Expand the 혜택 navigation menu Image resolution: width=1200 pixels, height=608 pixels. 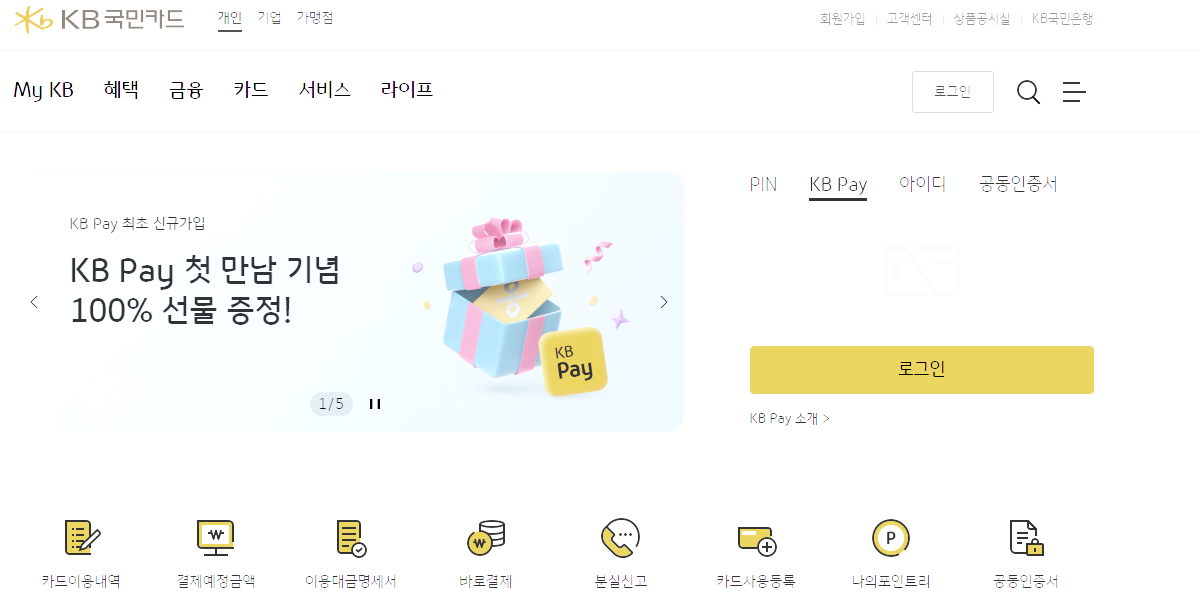121,90
